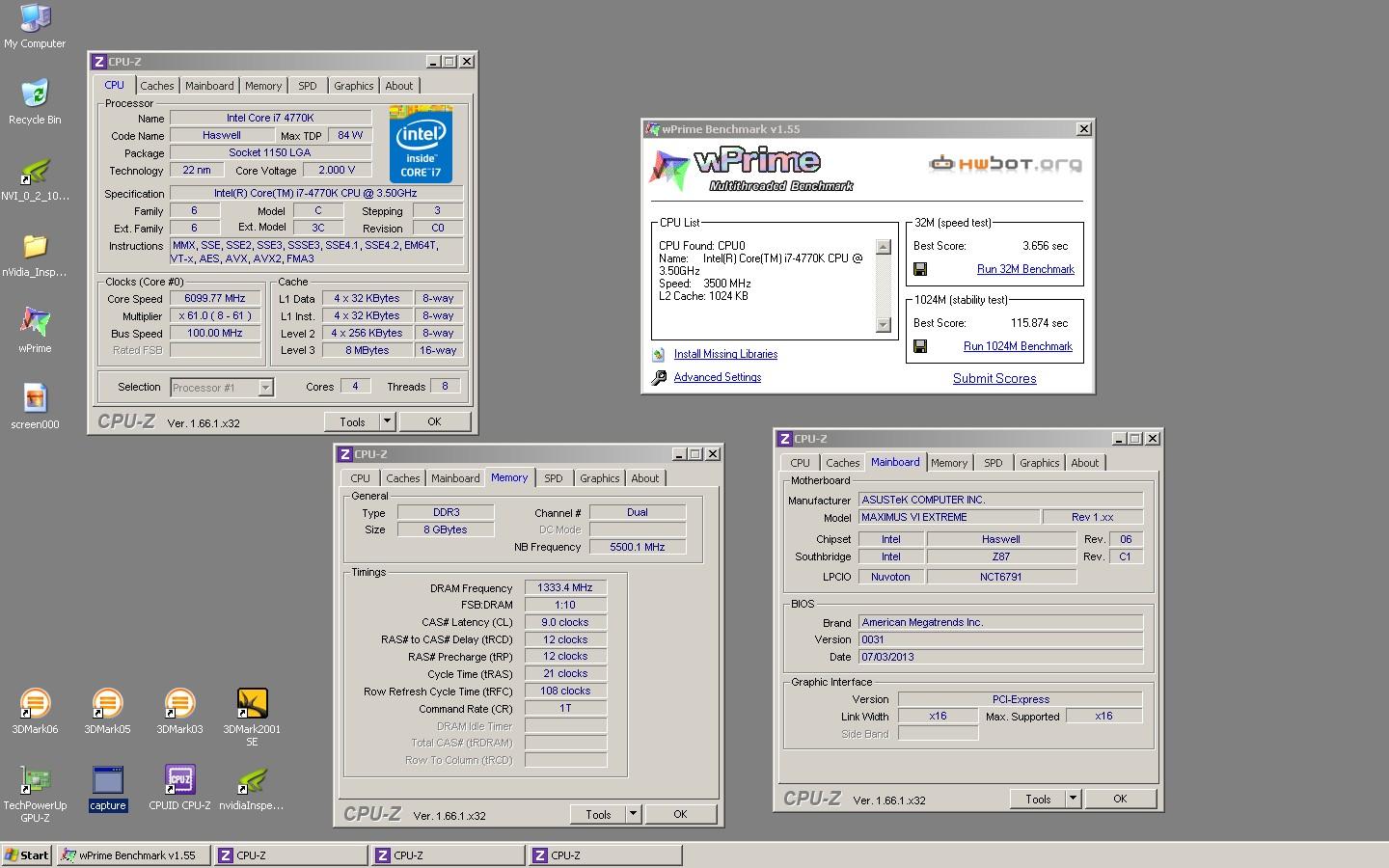Screen dimensions: 1389x868
Task: Click CPU-Z title icon in CPU window
Action: pos(98,62)
